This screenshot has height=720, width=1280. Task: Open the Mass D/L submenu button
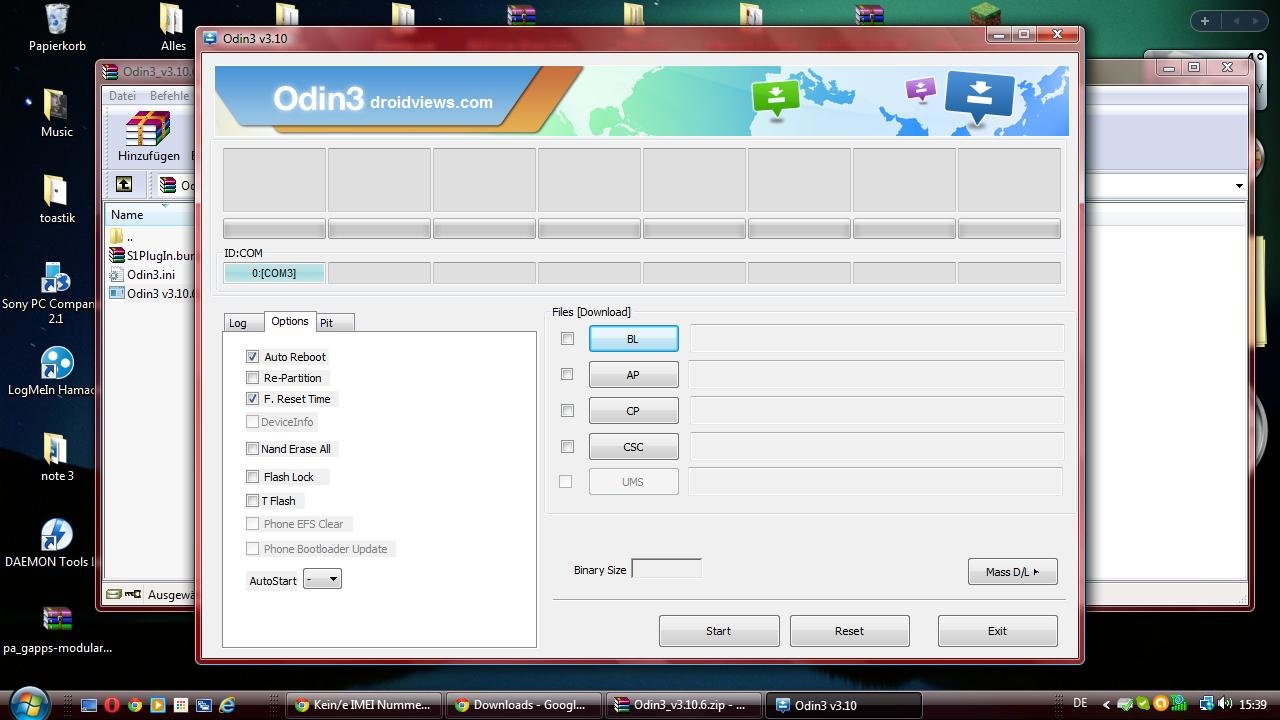pos(1012,572)
